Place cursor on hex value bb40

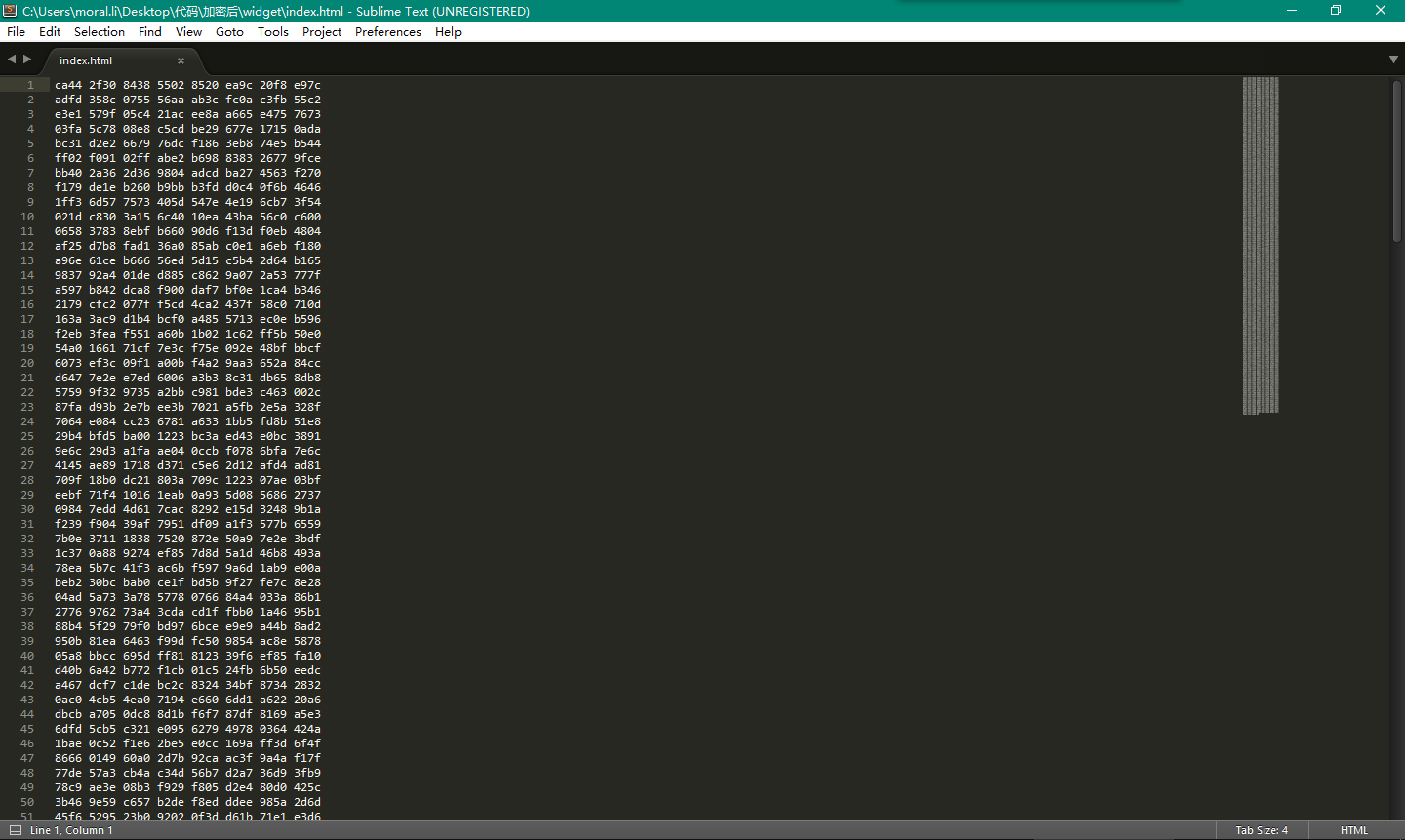click(68, 173)
